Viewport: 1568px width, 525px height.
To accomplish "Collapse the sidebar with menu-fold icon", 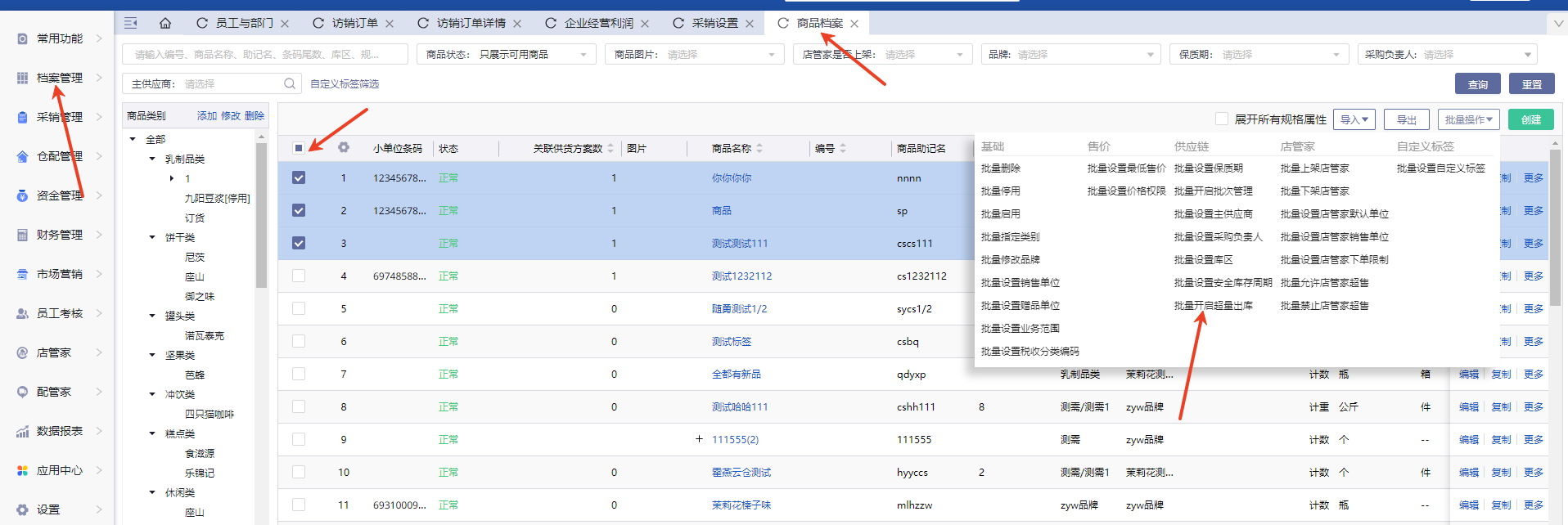I will (x=130, y=23).
